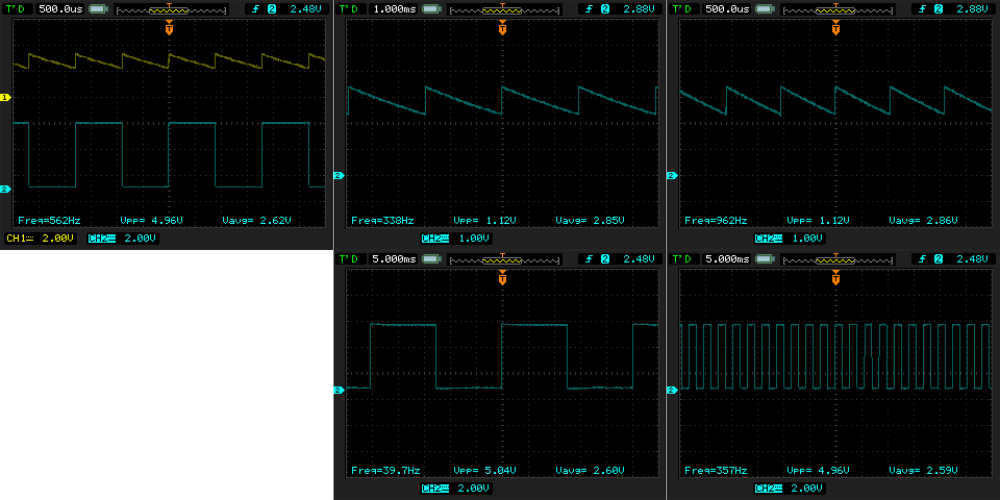1000x500 pixels.
Task: Click the Freq=338Hz measurement readout
Action: (x=383, y=221)
